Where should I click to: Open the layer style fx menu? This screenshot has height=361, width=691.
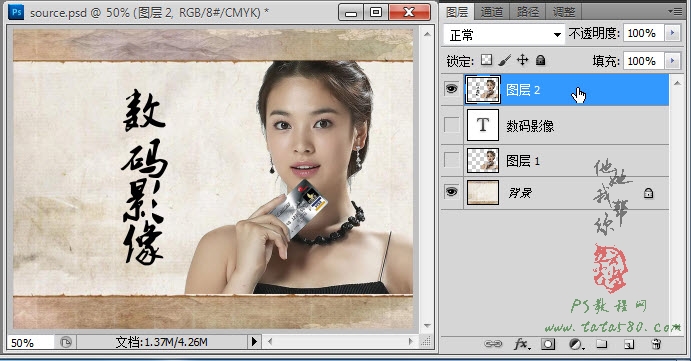pos(521,344)
